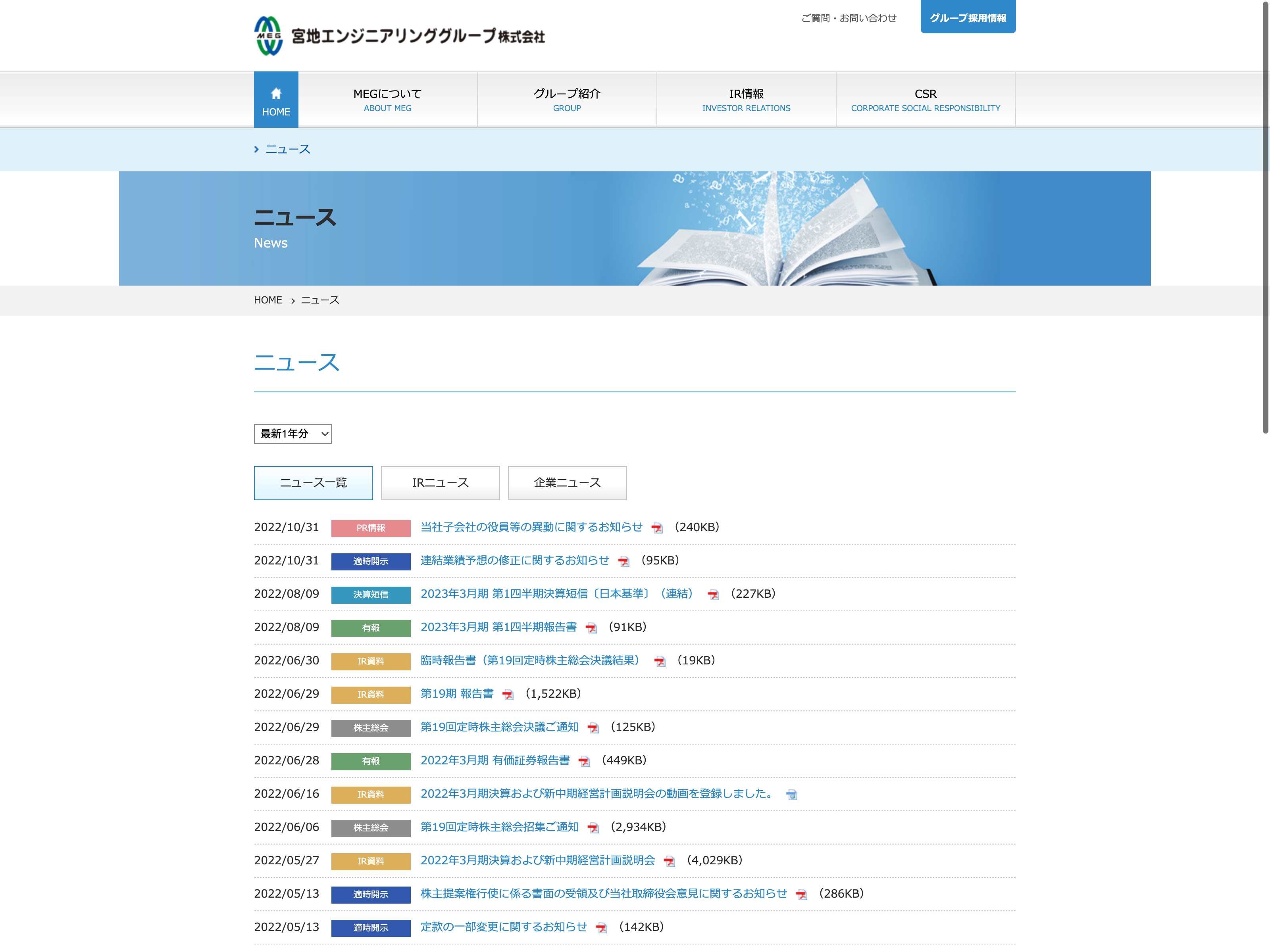
Task: Open the IR情報 navigation menu
Action: coord(747,99)
